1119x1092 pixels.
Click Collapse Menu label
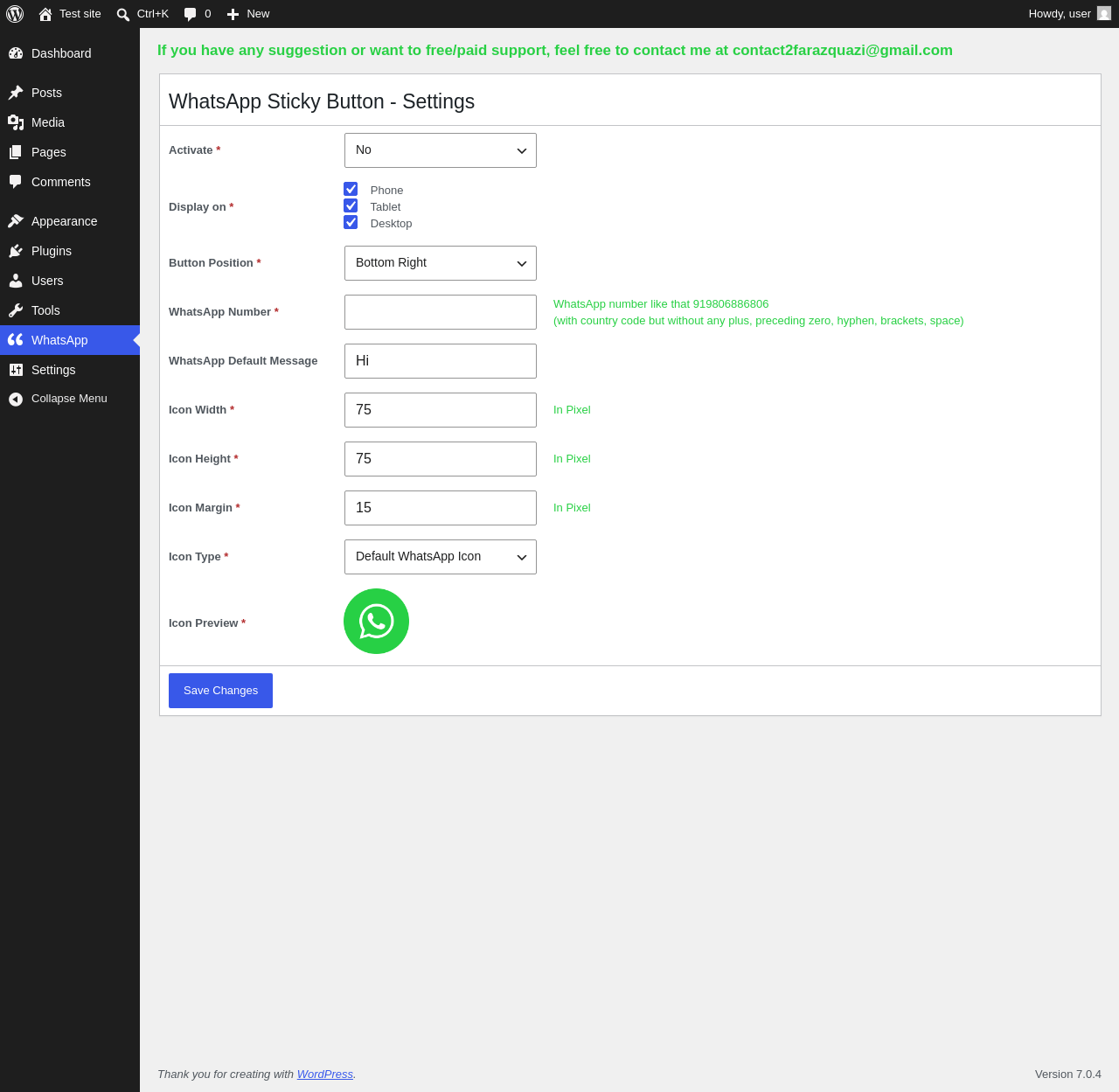tap(69, 399)
